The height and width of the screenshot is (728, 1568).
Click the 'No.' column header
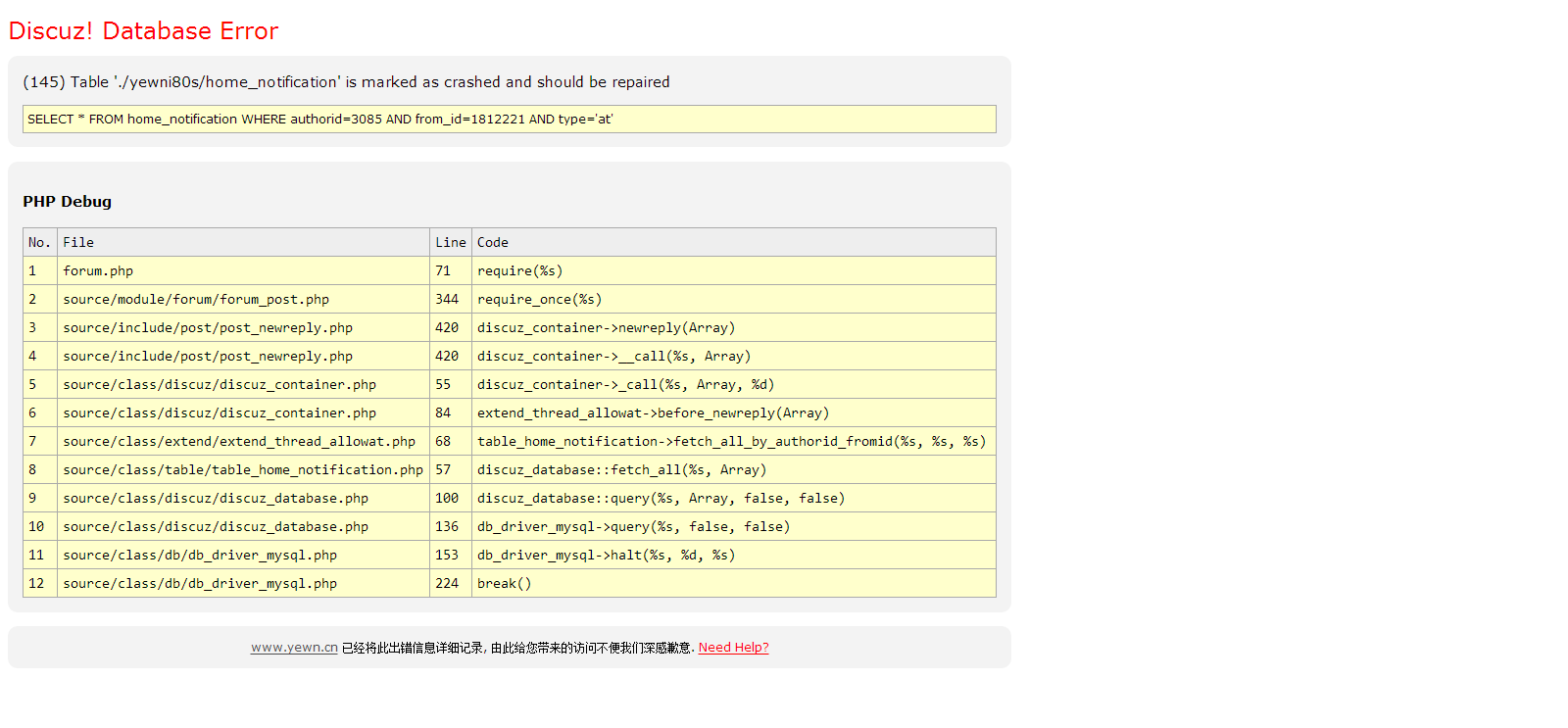(40, 242)
